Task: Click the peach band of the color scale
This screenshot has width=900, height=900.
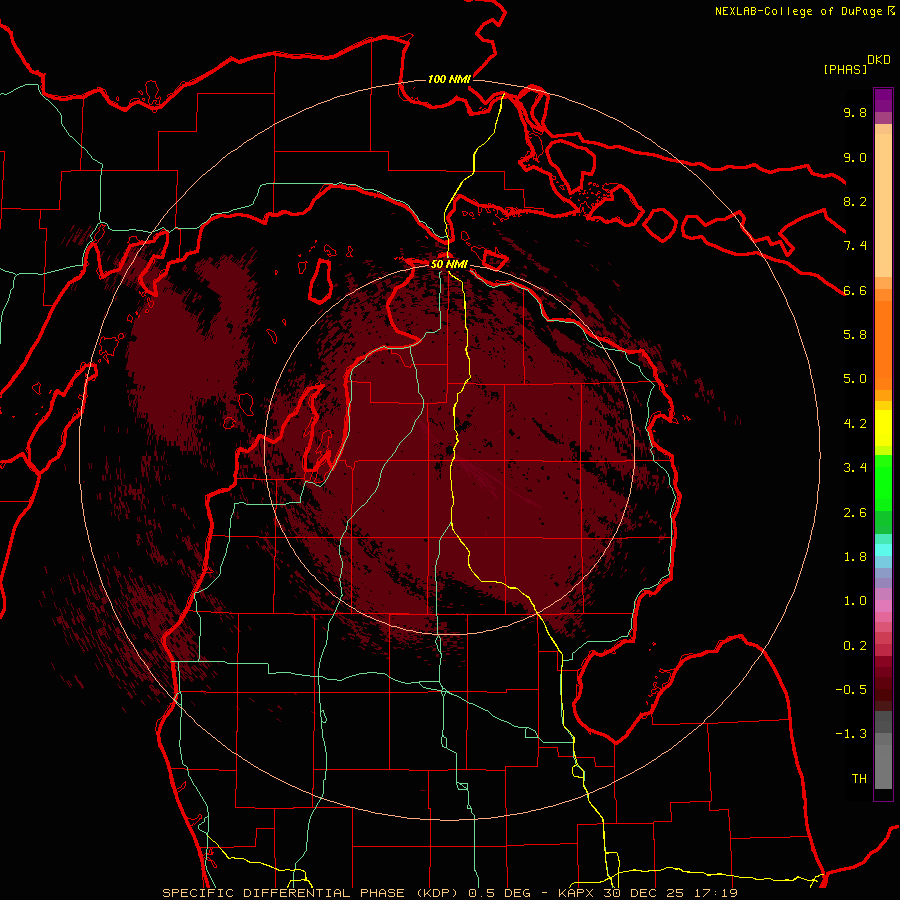Action: [883, 201]
